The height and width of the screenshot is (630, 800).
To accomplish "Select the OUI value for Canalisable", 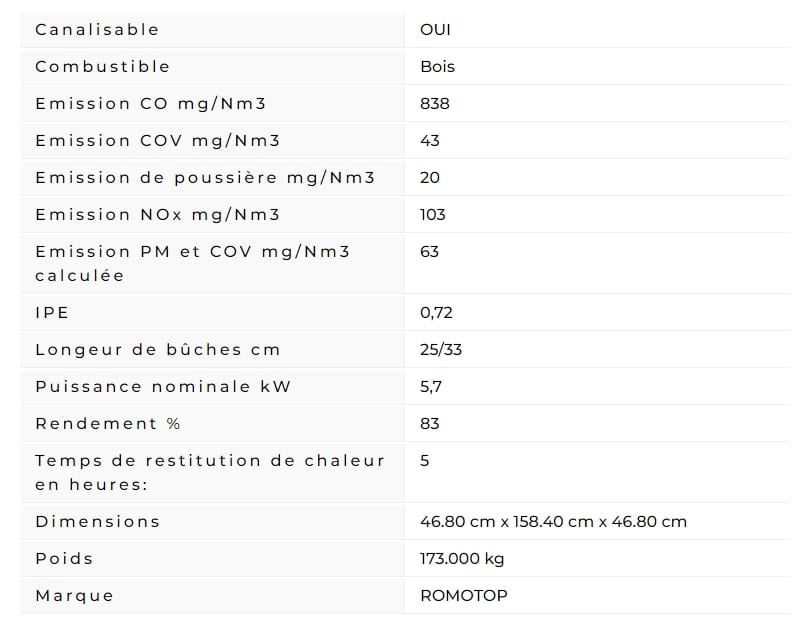I will coord(435,30).
